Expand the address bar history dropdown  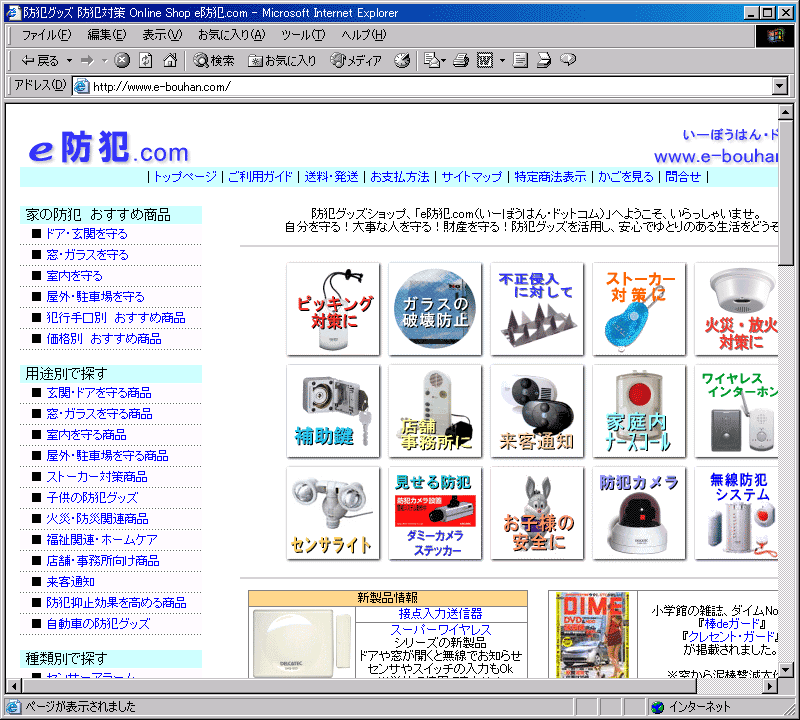[779, 86]
